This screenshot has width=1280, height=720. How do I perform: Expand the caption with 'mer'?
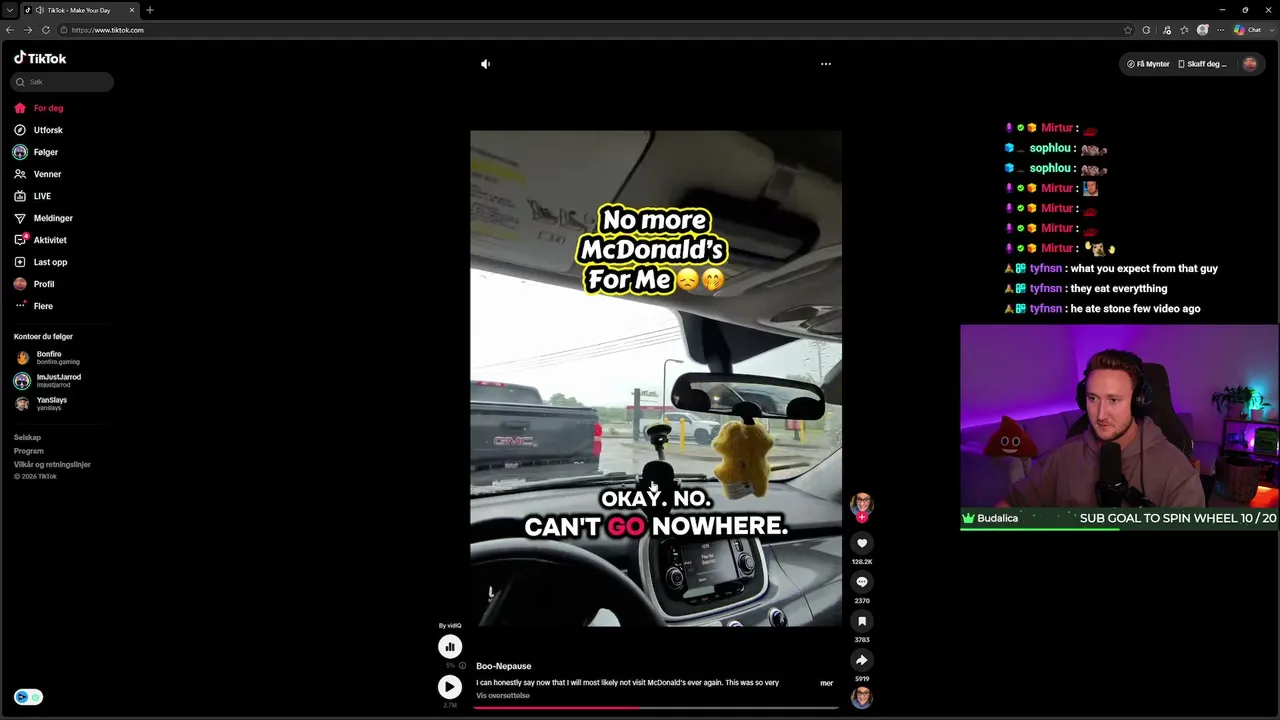827,683
